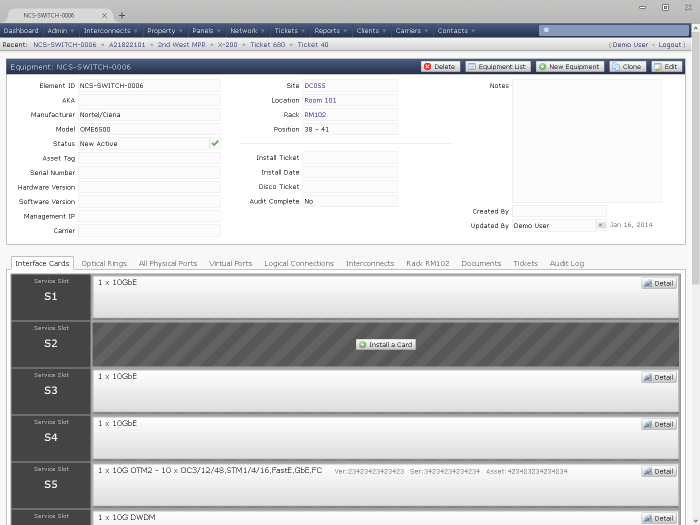Open a new browser tab
Screen dimensions: 700x525
point(122,15)
